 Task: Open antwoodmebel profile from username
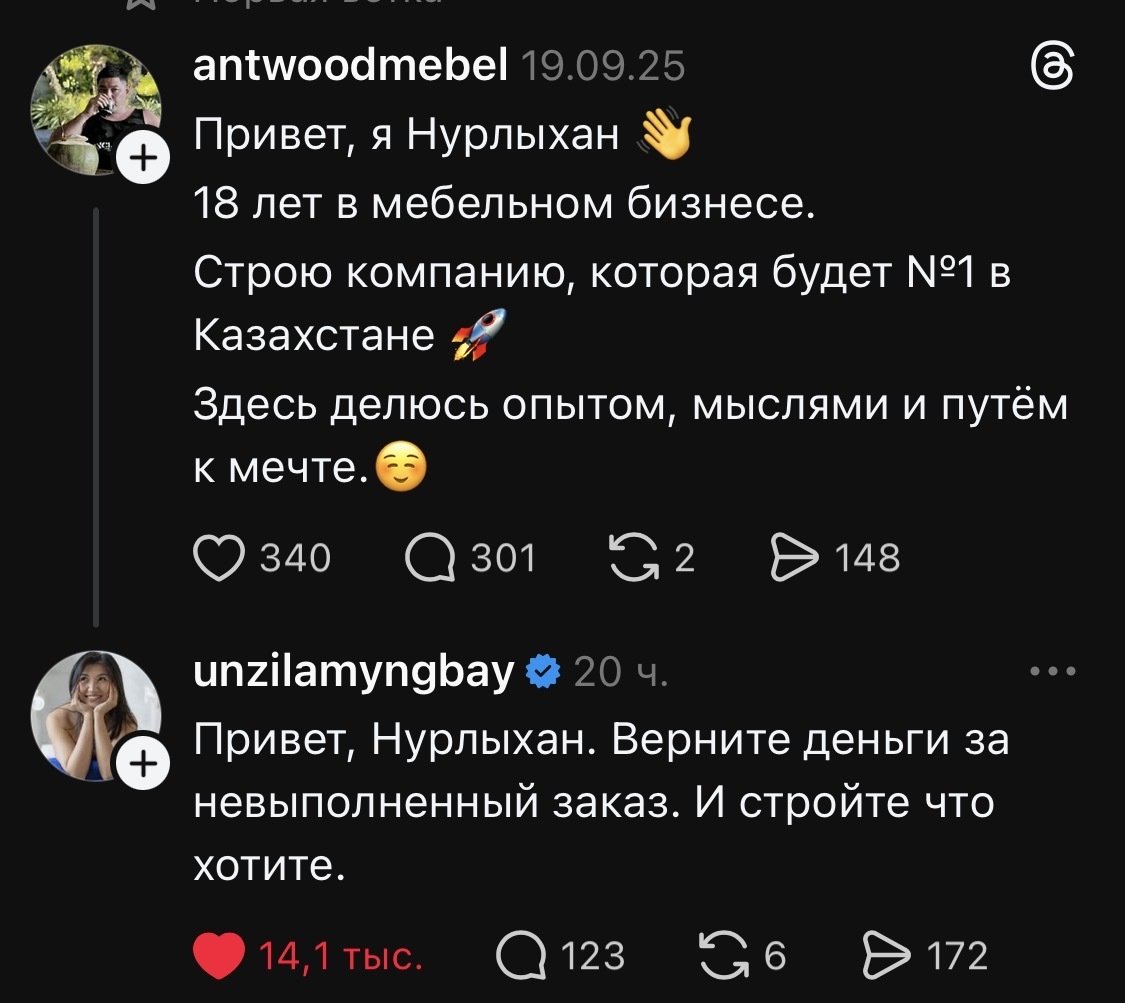click(352, 67)
